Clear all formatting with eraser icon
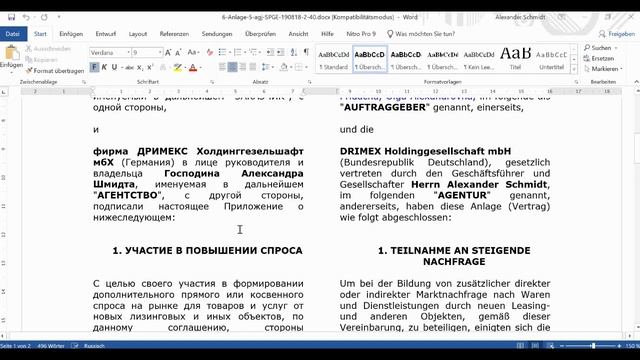The image size is (640, 360). click(x=209, y=53)
